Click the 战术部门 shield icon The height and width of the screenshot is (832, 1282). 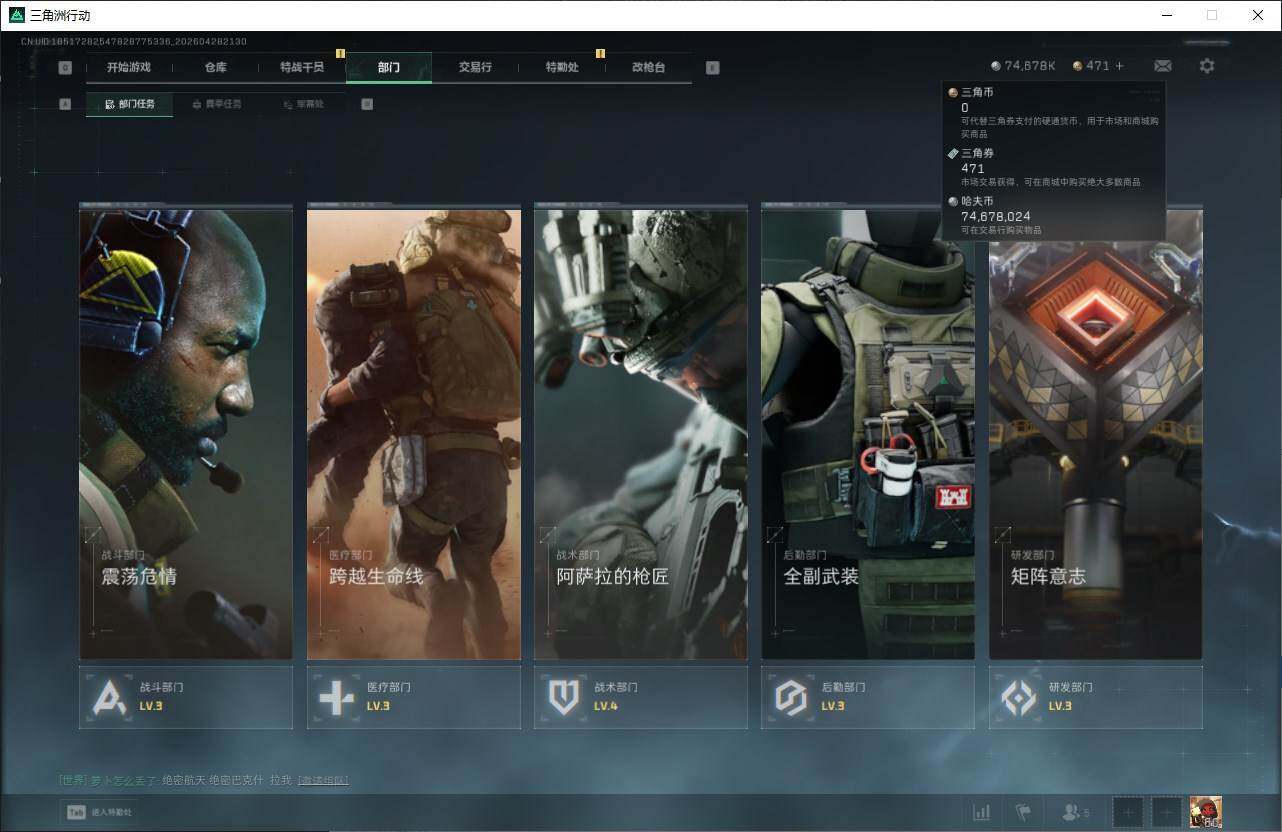(x=564, y=697)
